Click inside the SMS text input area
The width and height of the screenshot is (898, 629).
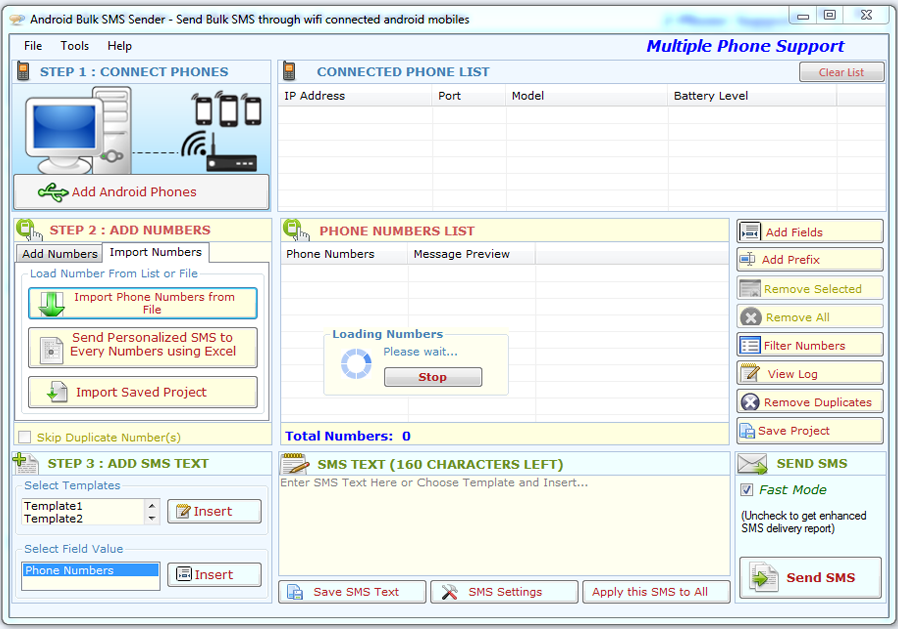[504, 530]
